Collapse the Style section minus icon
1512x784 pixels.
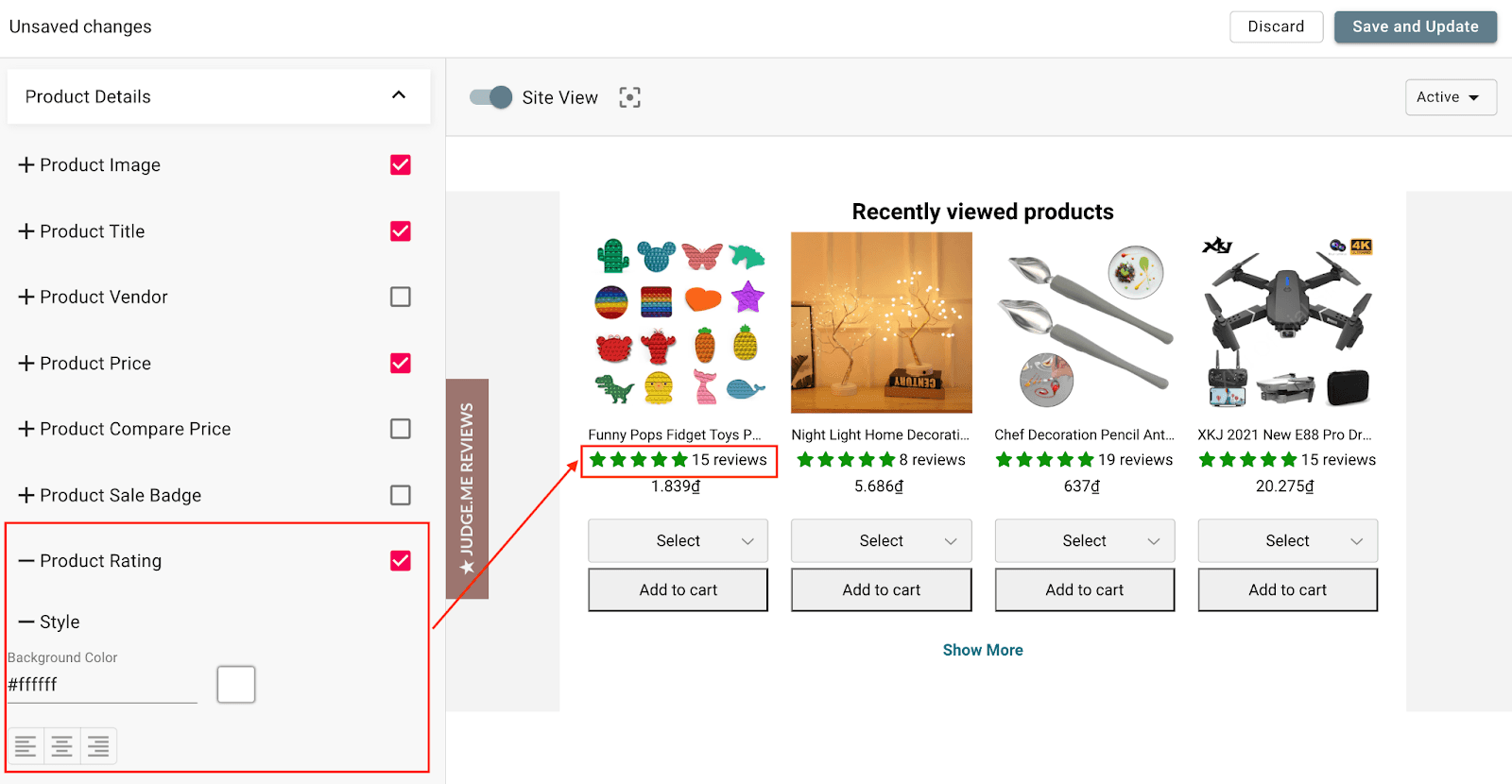26,622
